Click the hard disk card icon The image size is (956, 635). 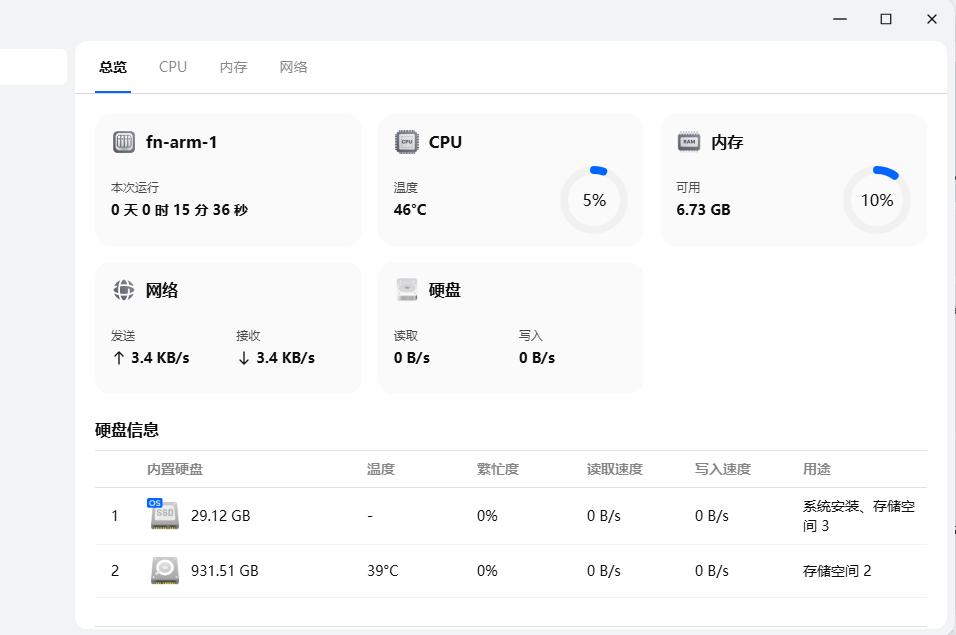406,290
